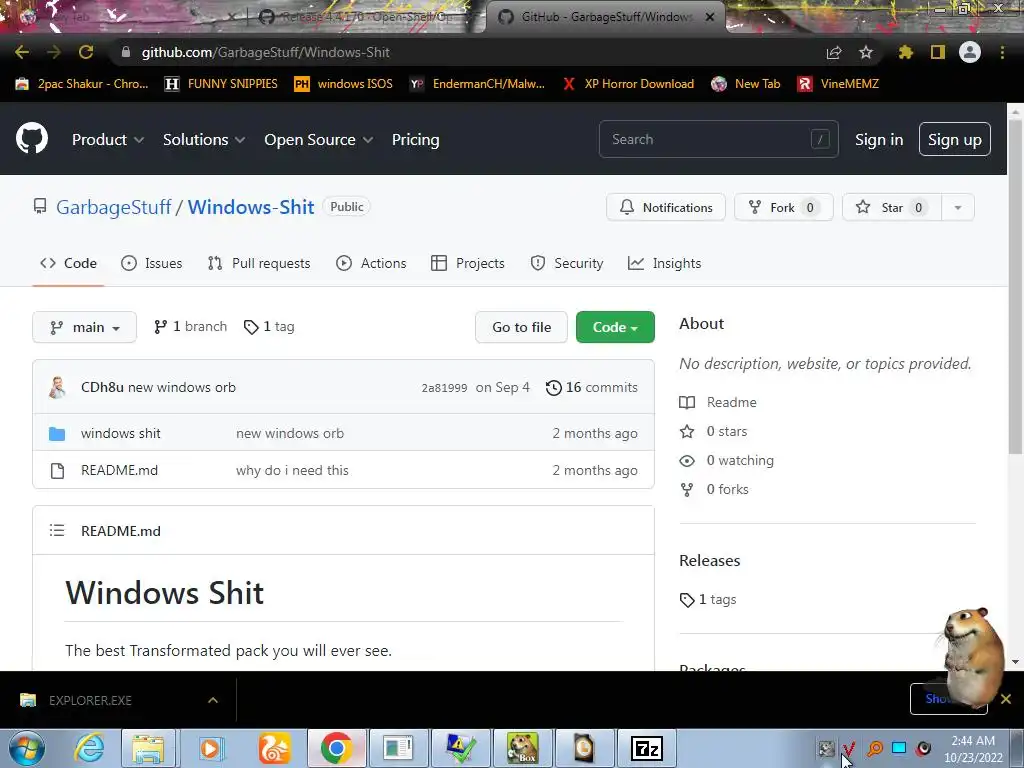Screen dimensions: 1024x768
Task: Open the main branch dropdown
Action: [x=84, y=327]
